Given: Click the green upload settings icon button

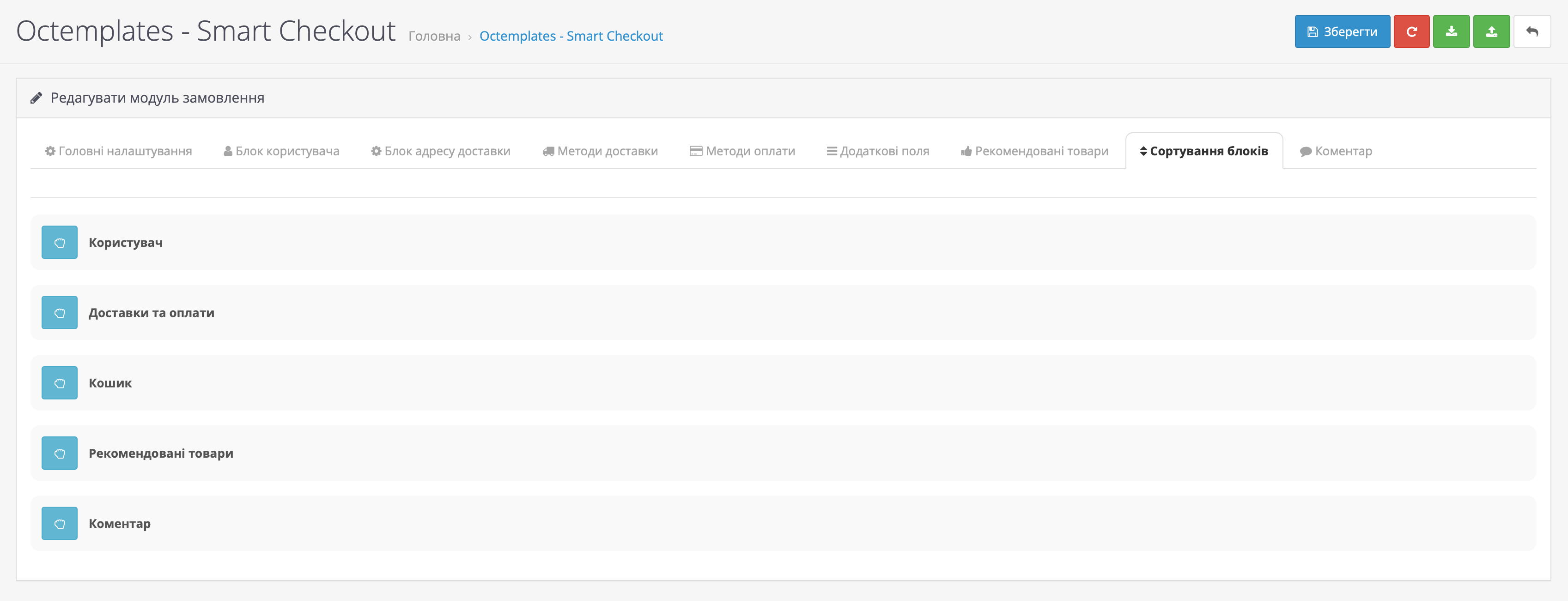Looking at the screenshot, I should (x=1491, y=31).
